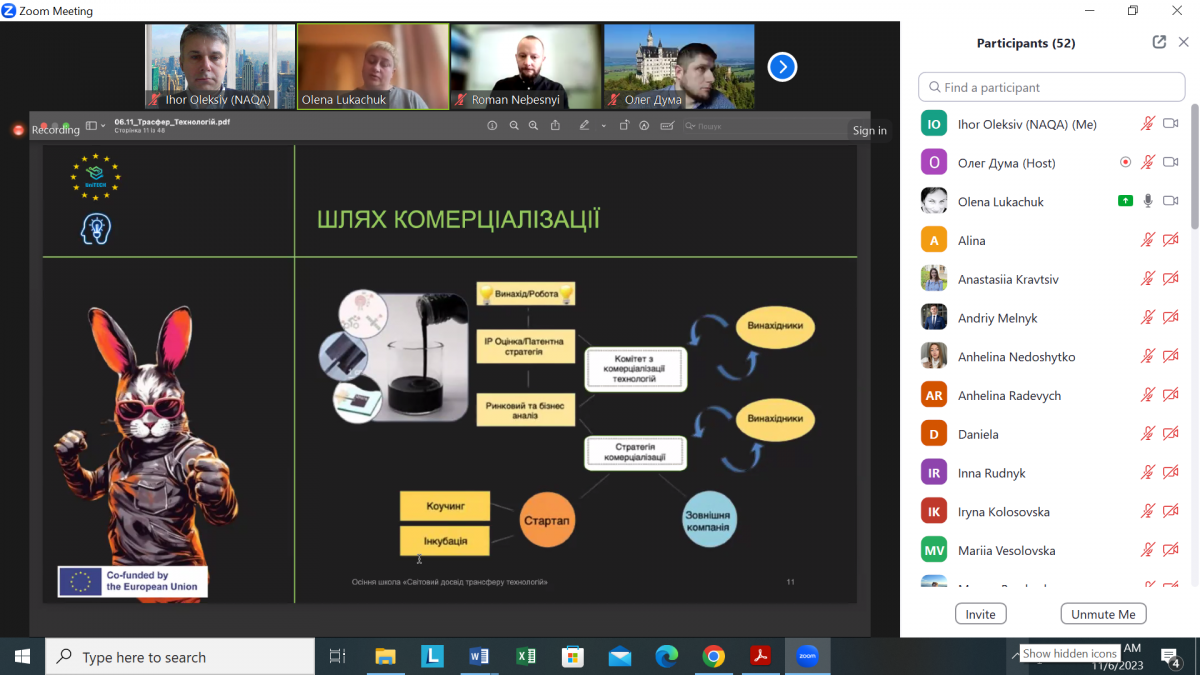The image size is (1200, 675).
Task: Pop out the Participants panel
Action: tap(1159, 42)
